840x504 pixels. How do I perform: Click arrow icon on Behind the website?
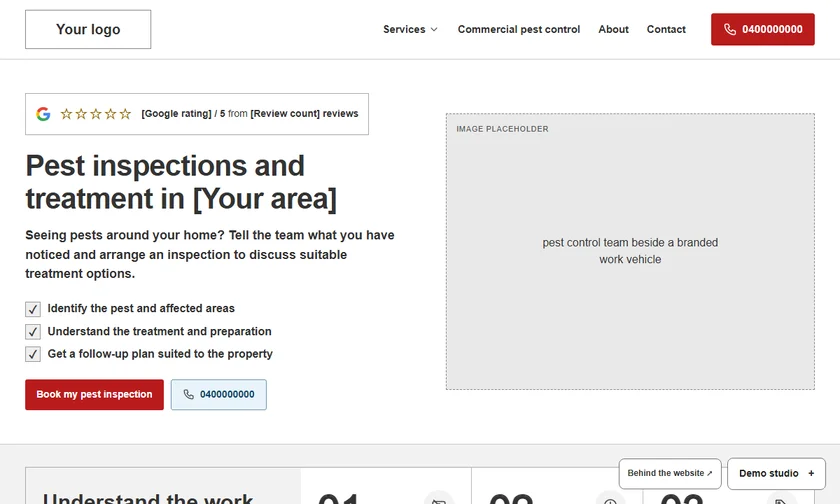[709, 473]
